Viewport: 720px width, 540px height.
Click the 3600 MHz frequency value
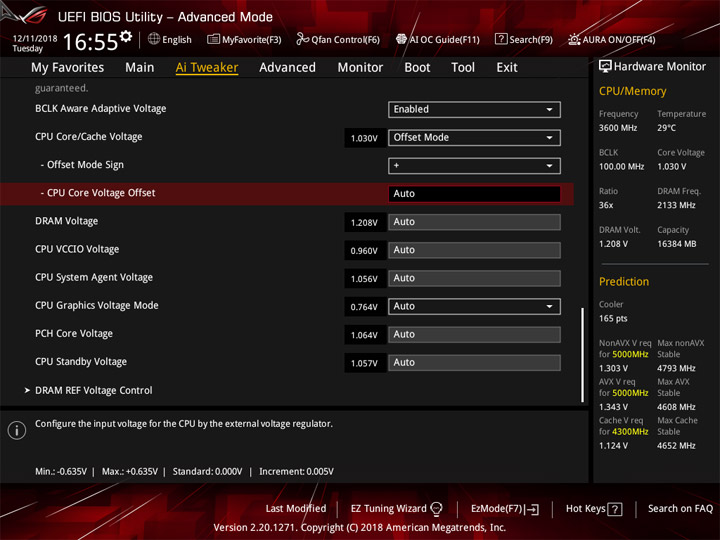618,128
